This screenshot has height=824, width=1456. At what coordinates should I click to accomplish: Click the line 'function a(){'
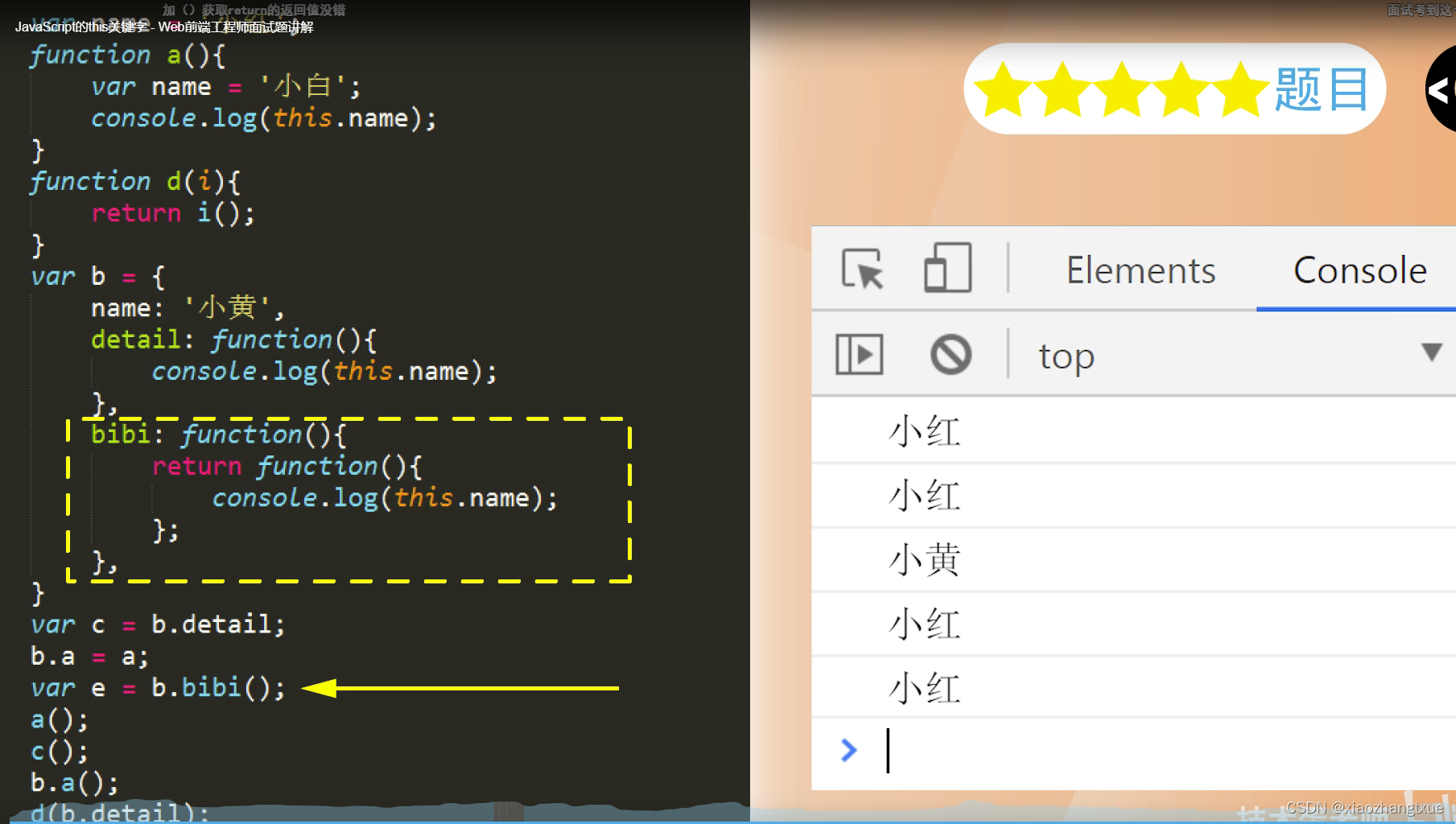click(x=127, y=55)
